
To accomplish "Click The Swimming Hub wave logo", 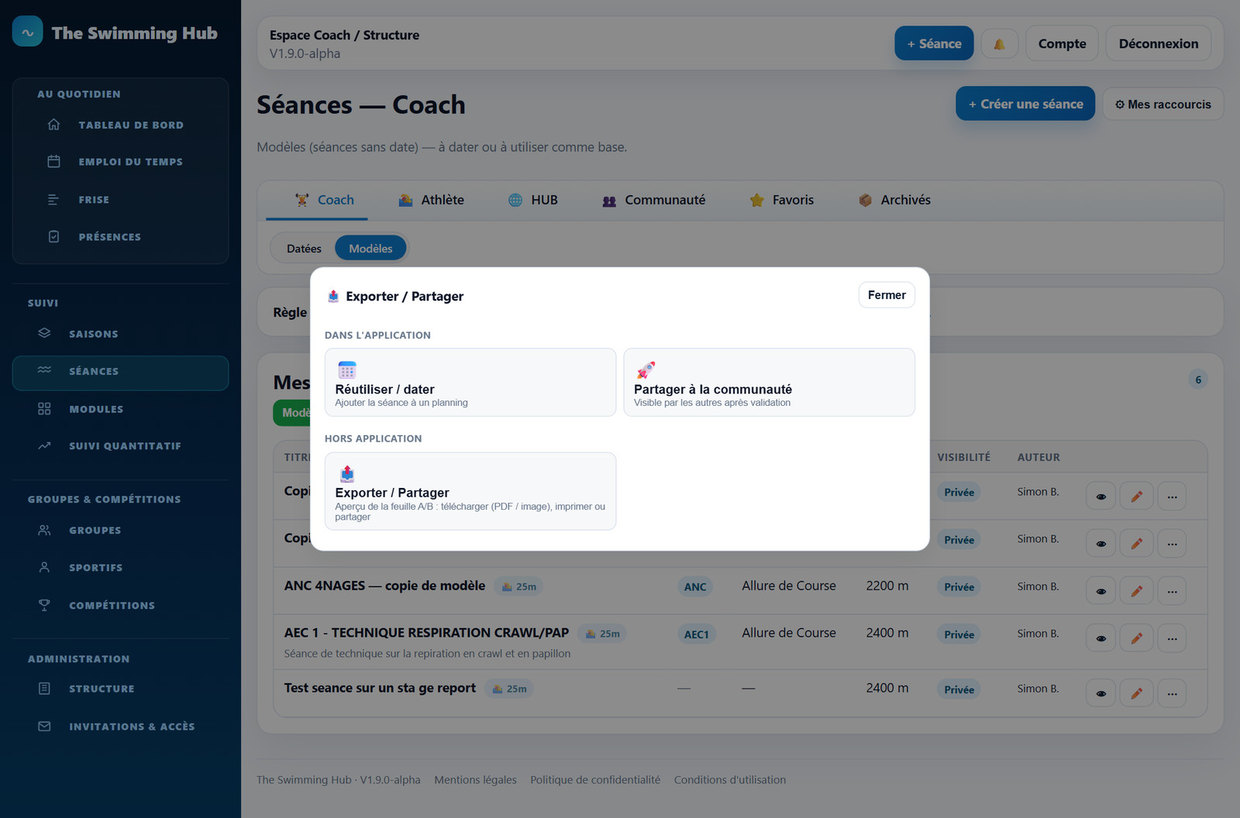I will click(28, 32).
